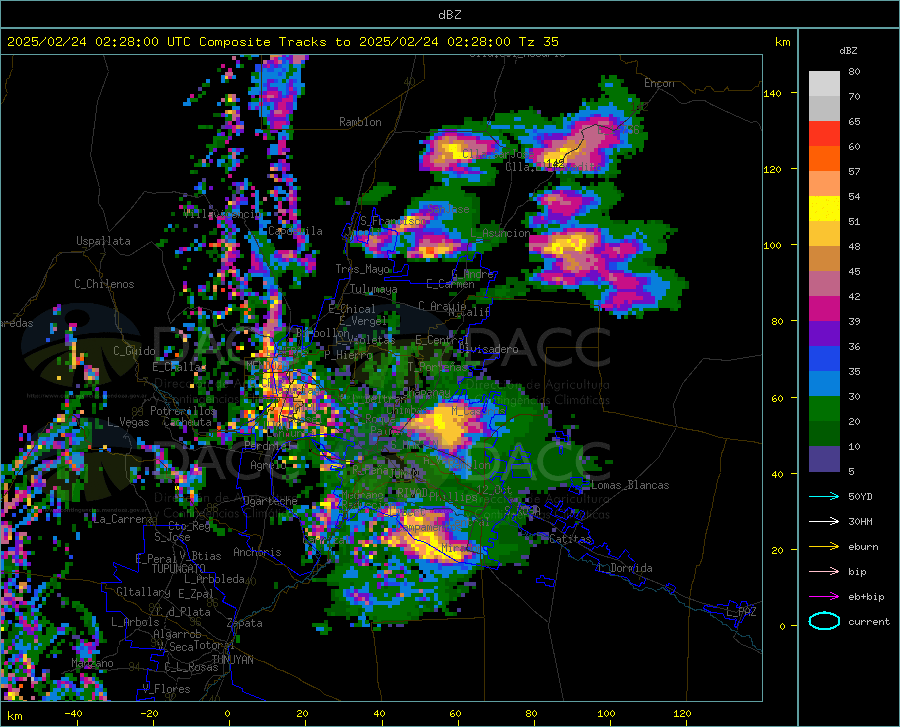Click the Tres_Mayo place label
The width and height of the screenshot is (900, 727).
[362, 269]
